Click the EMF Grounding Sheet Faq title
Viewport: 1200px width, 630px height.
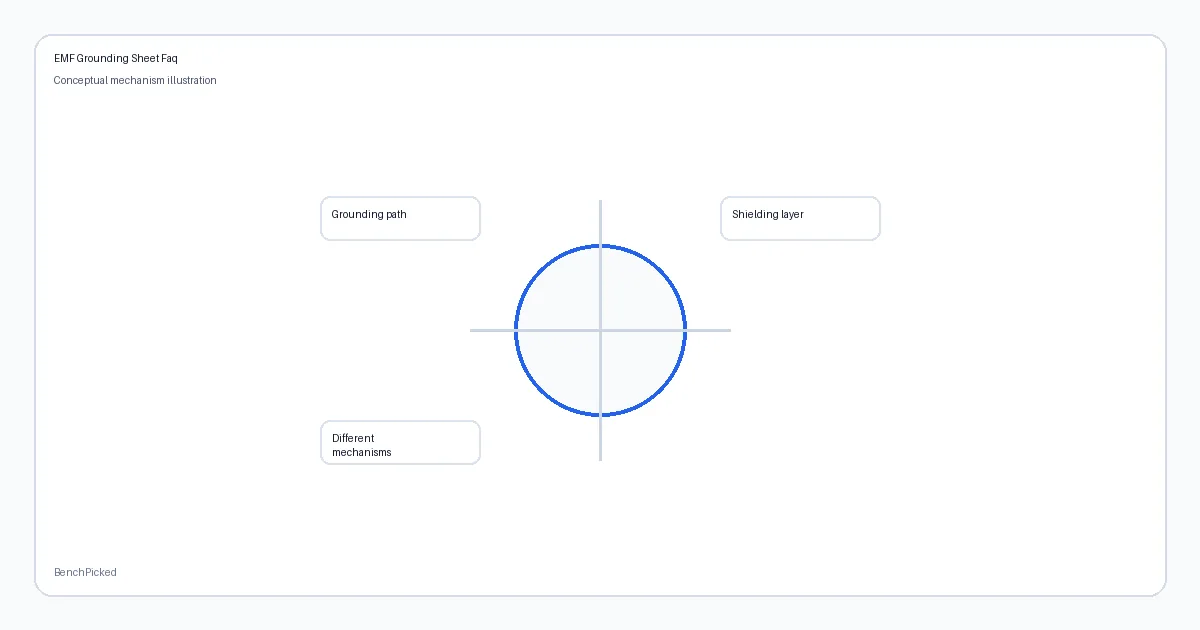coord(116,59)
